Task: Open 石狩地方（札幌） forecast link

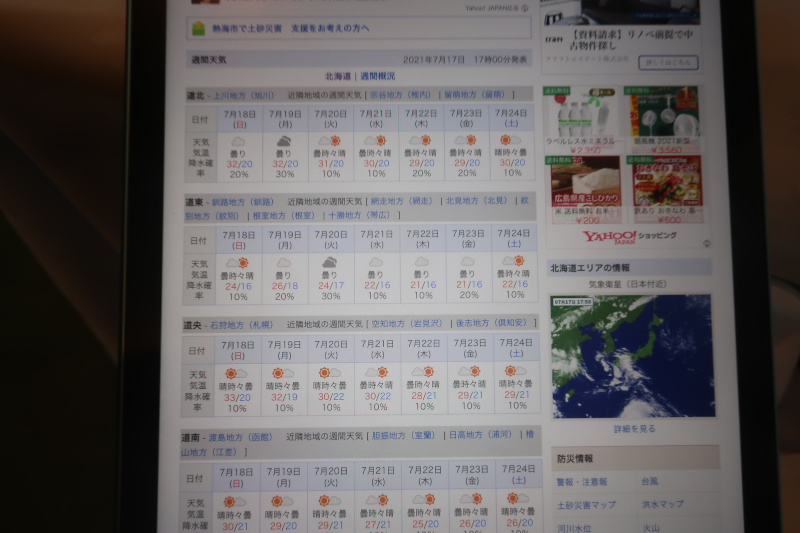Action: coord(240,325)
